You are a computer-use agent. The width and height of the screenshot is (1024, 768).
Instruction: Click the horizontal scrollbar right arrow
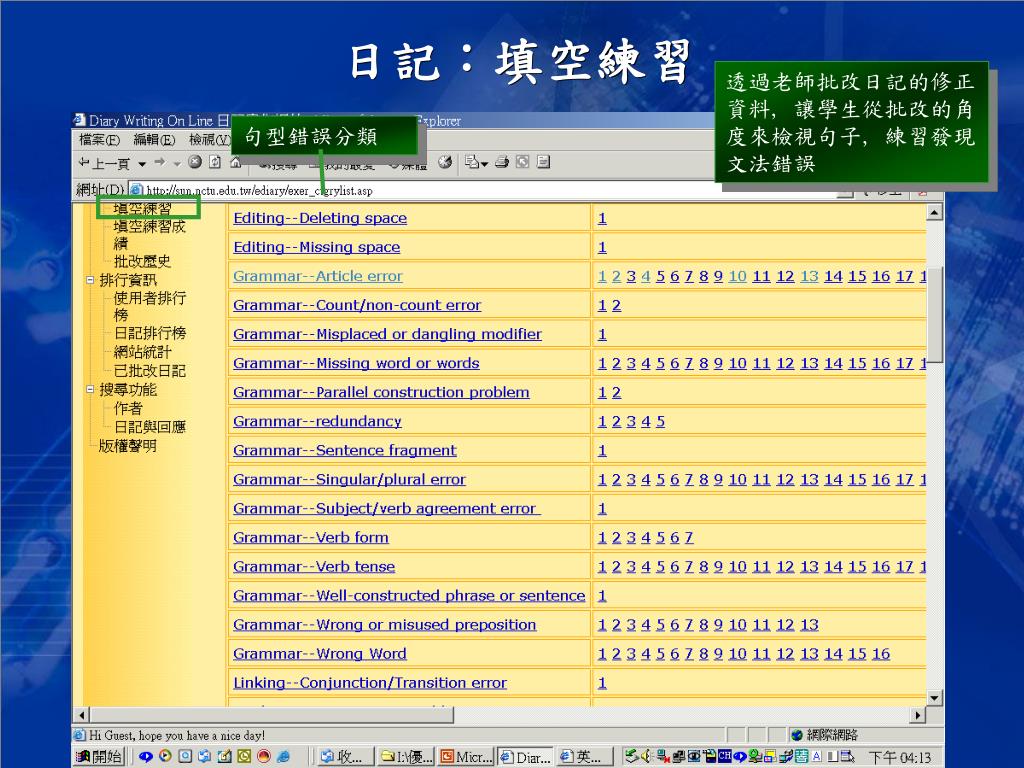pos(918,715)
